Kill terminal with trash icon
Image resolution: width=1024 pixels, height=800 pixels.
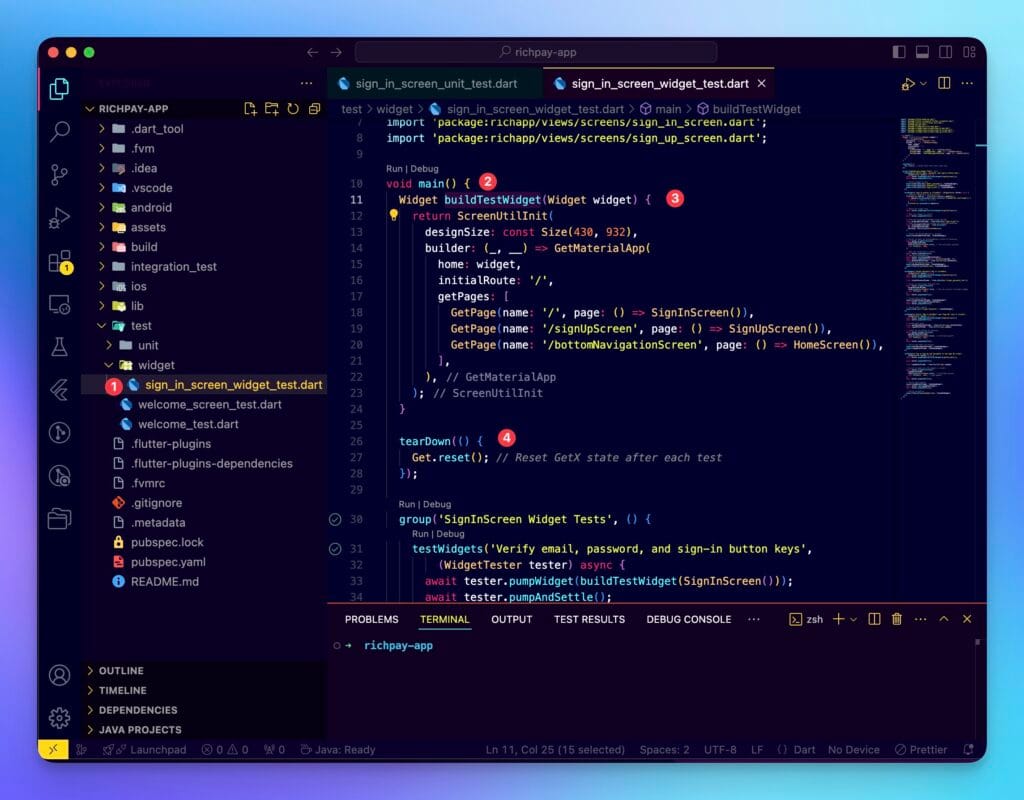coord(897,619)
